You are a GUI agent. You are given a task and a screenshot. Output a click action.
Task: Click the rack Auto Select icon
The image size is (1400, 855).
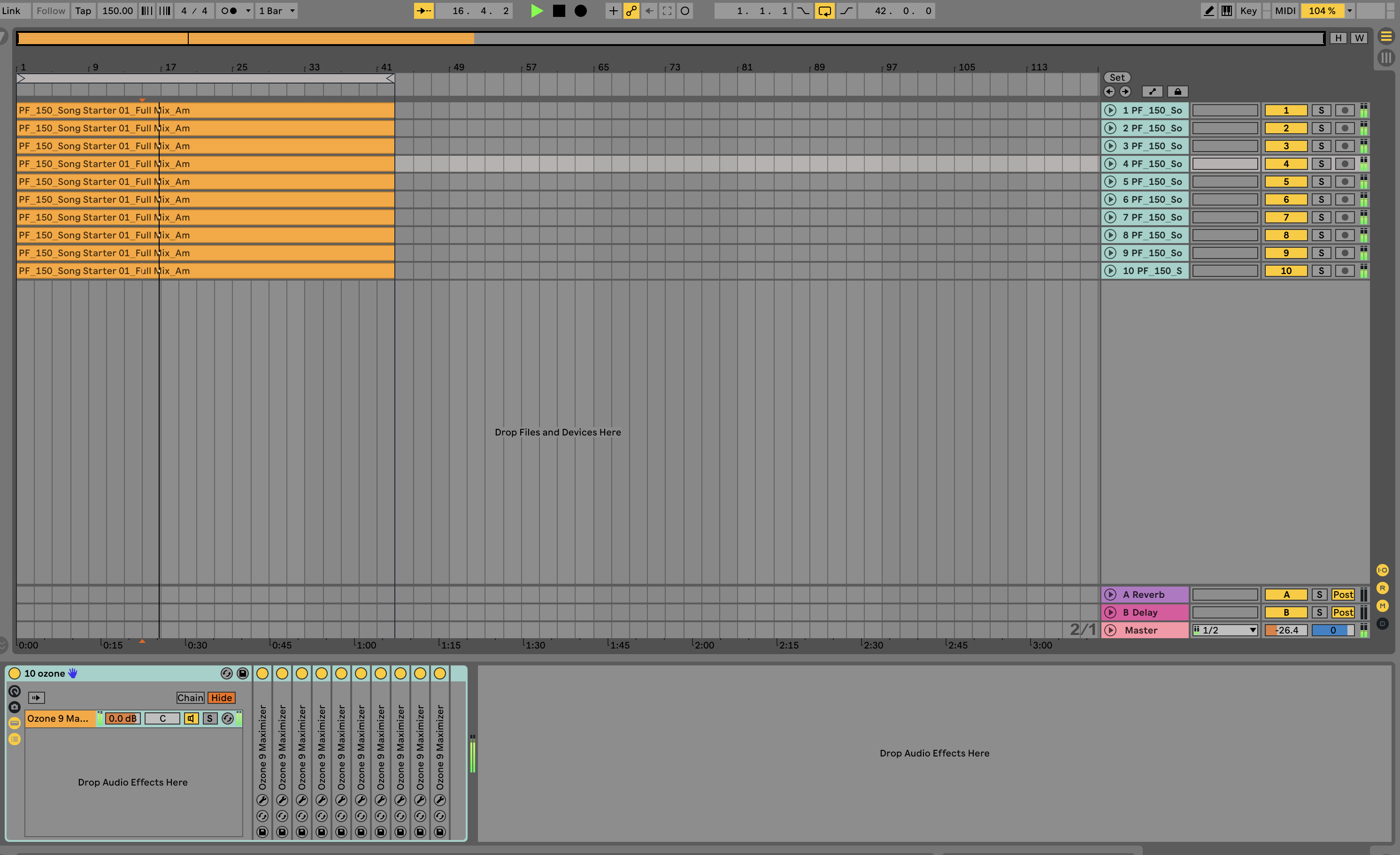click(36, 698)
